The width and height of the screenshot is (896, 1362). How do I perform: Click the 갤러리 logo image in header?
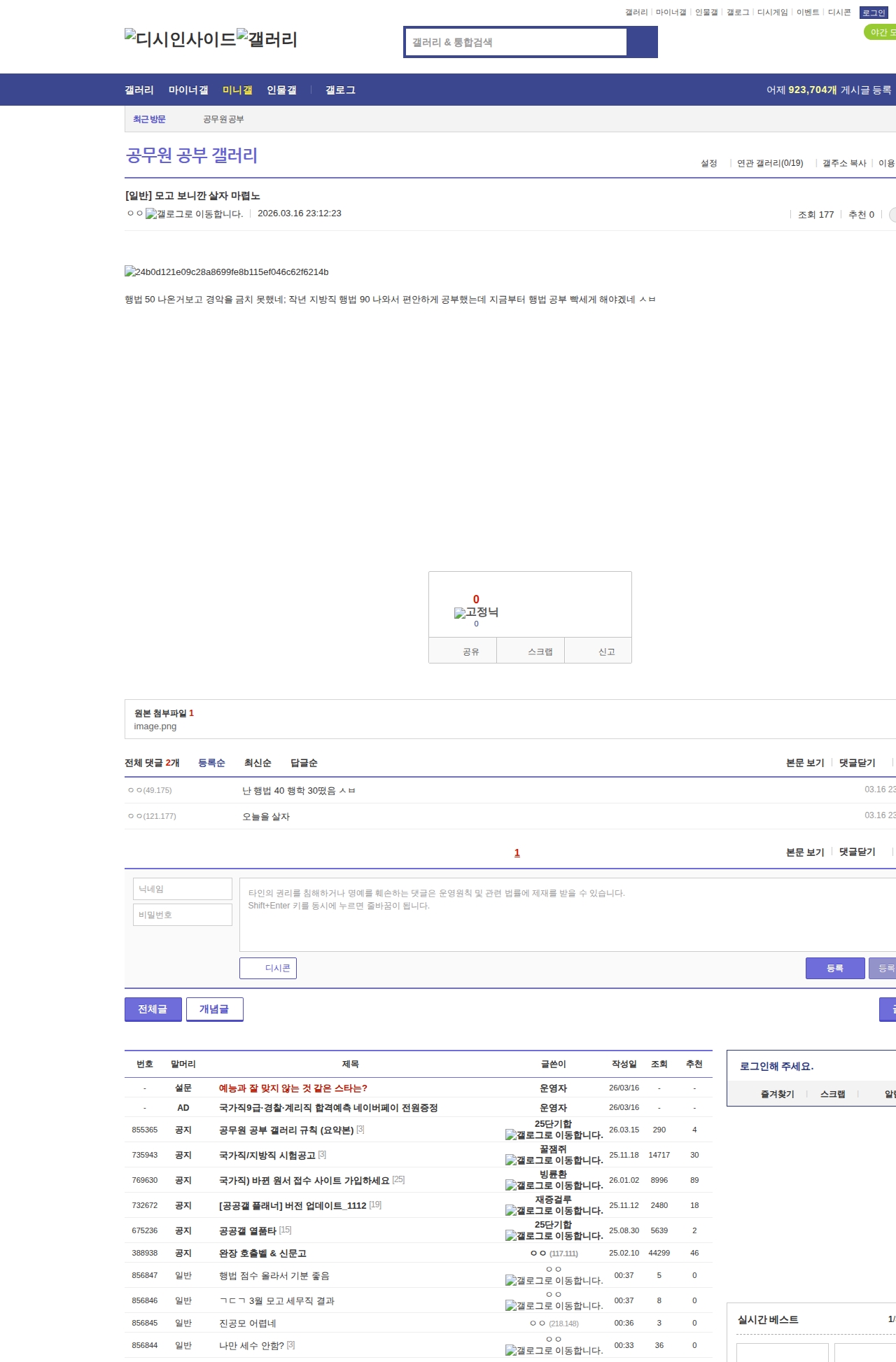[x=267, y=38]
